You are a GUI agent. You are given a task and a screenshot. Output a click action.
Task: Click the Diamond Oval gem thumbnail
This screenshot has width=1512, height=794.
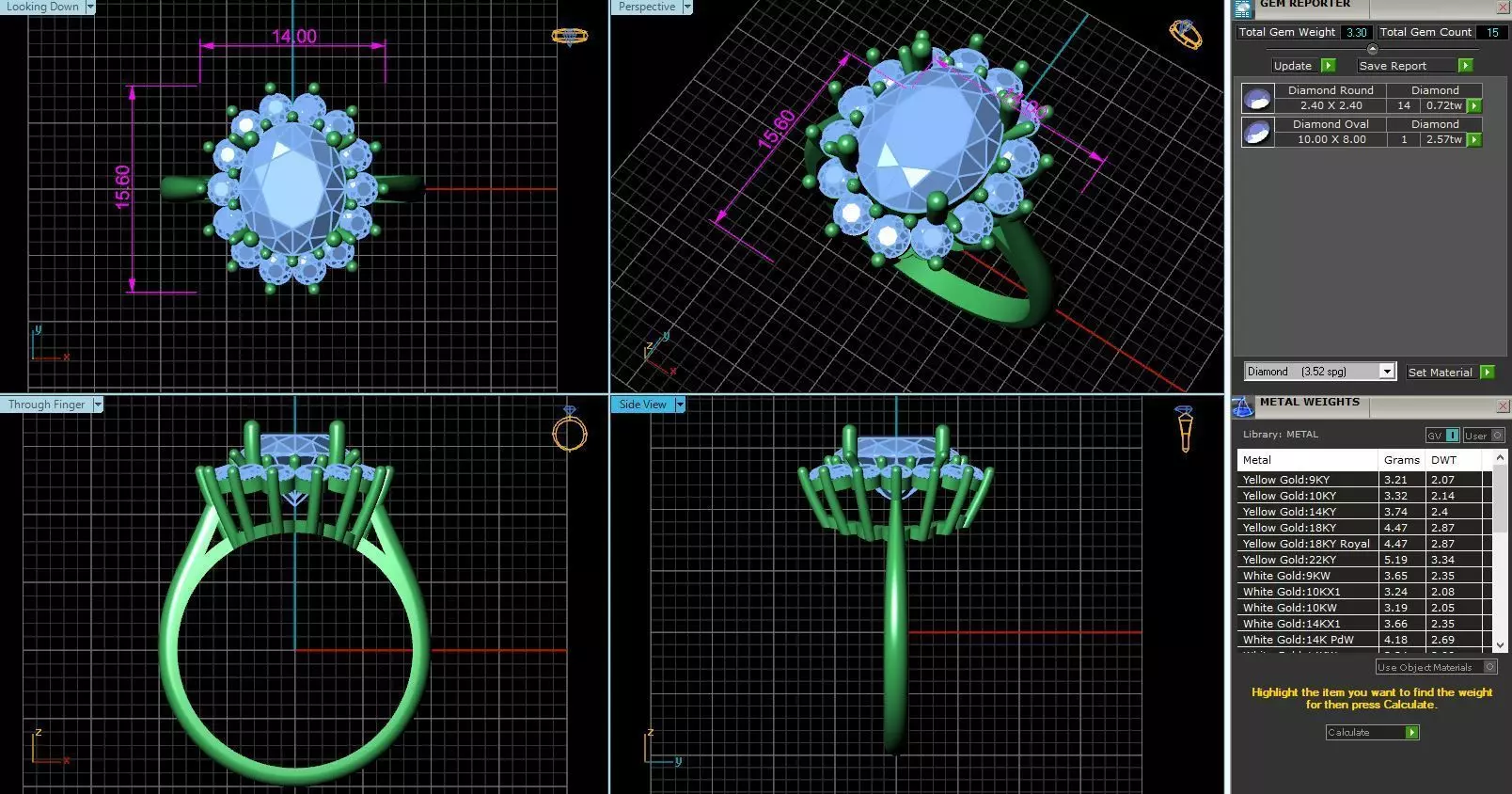[1257, 132]
